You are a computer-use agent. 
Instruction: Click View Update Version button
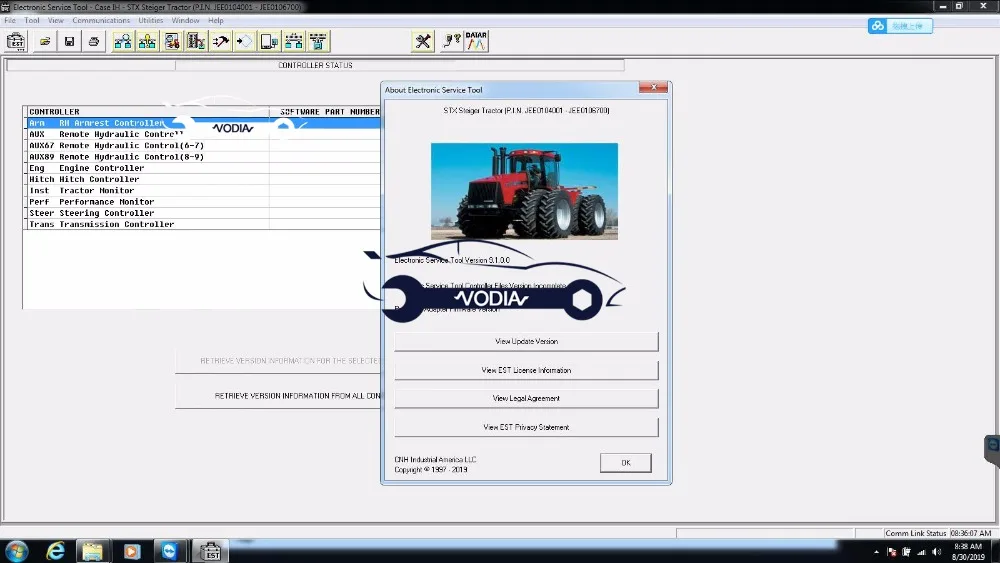coord(526,341)
